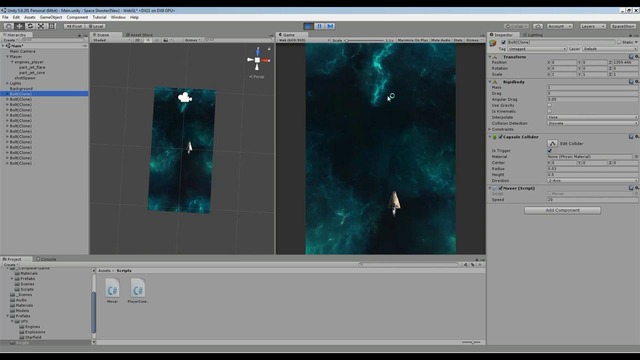Toggle the Static checkbox

click(619, 42)
